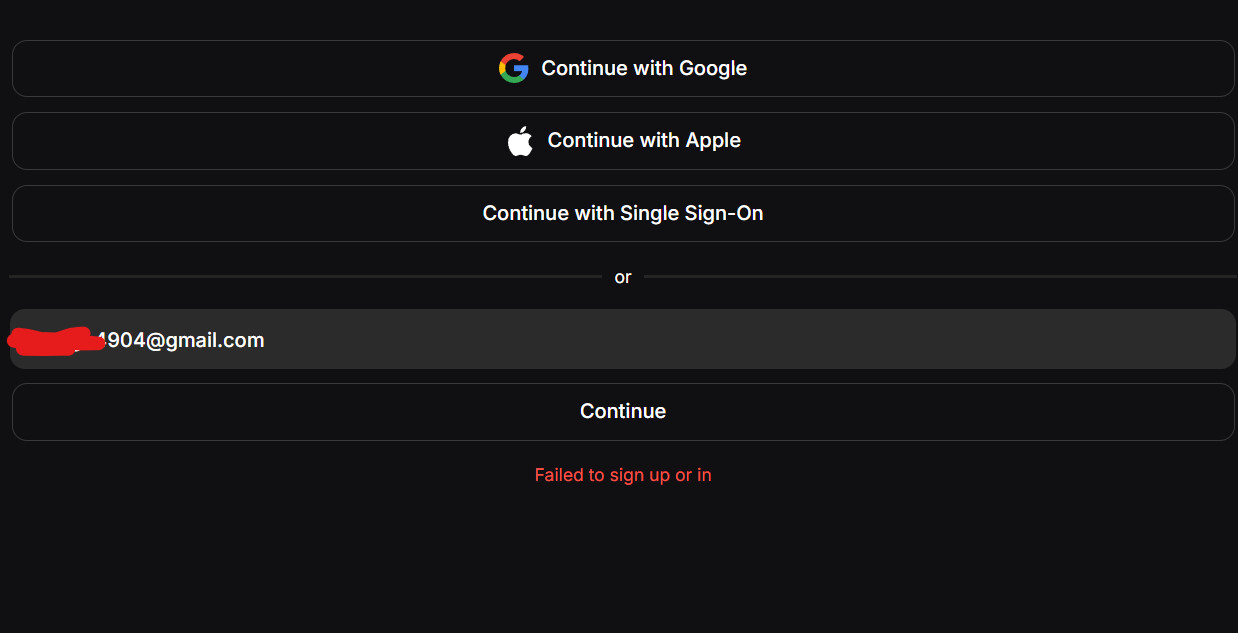
Task: Select Continue with Single Sign-On
Action: [x=623, y=213]
